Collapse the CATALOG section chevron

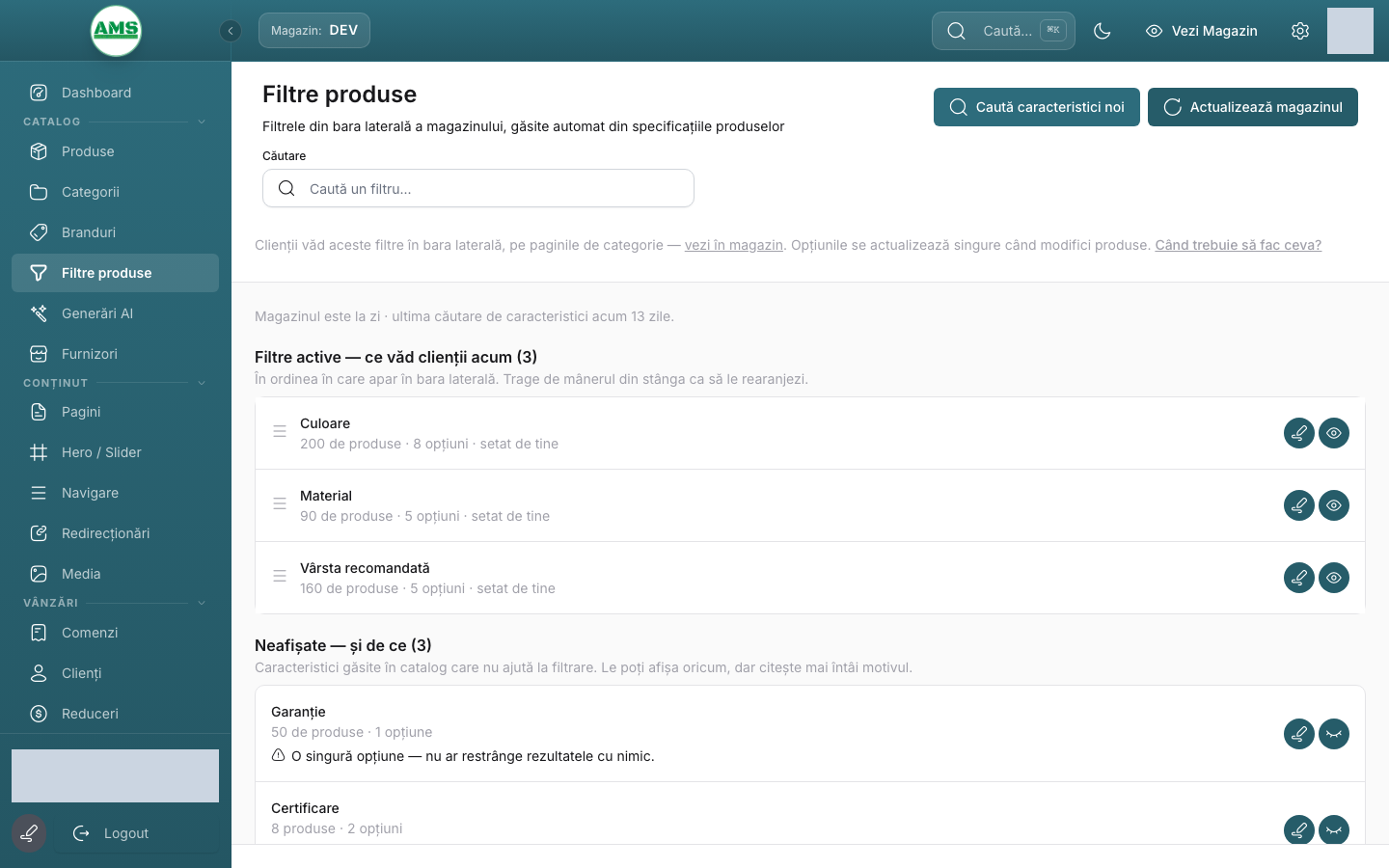pos(202,122)
